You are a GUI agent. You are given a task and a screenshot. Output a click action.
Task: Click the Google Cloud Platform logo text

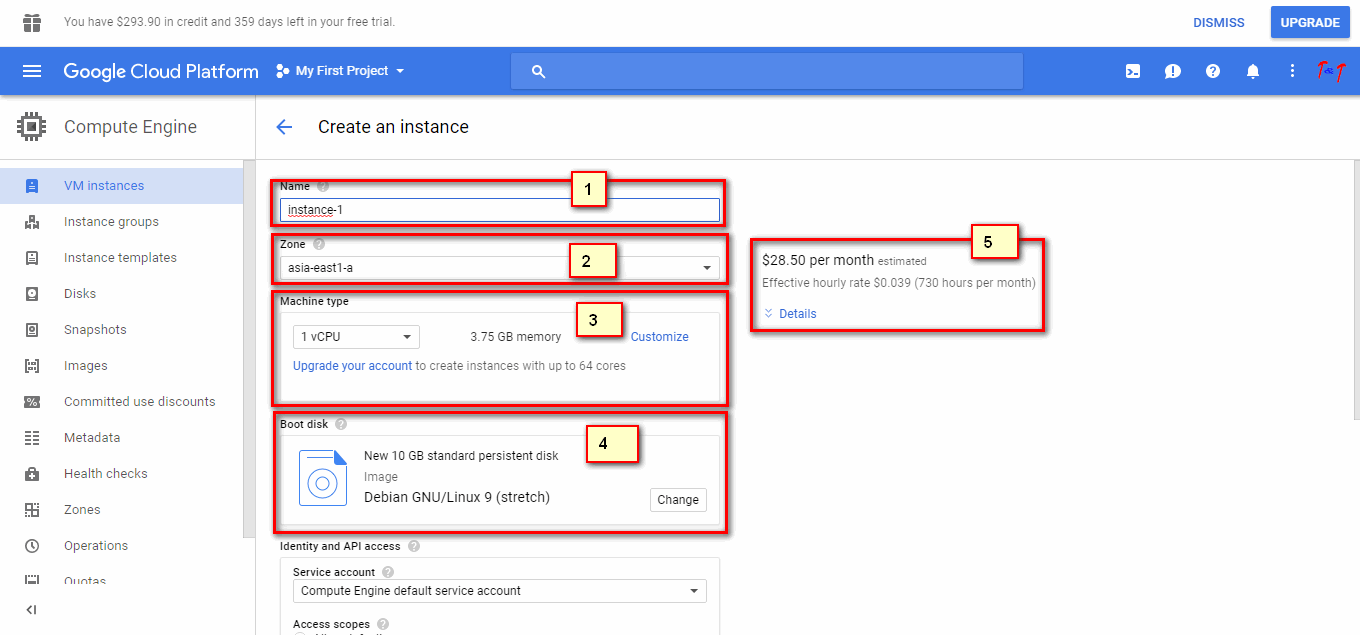tap(161, 71)
